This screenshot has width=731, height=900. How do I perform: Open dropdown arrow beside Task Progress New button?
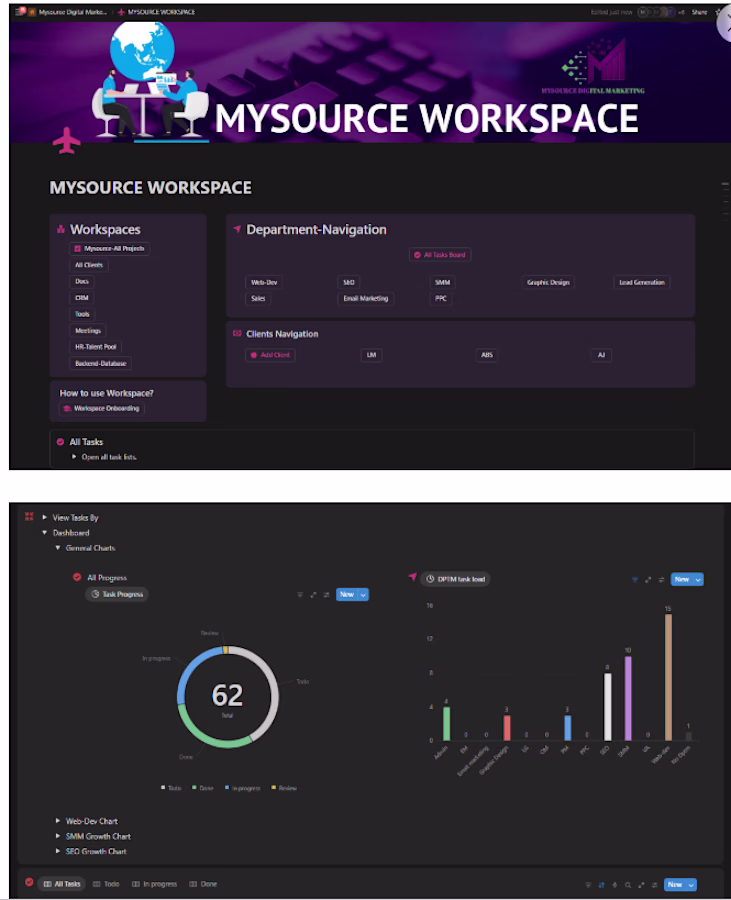coord(363,595)
